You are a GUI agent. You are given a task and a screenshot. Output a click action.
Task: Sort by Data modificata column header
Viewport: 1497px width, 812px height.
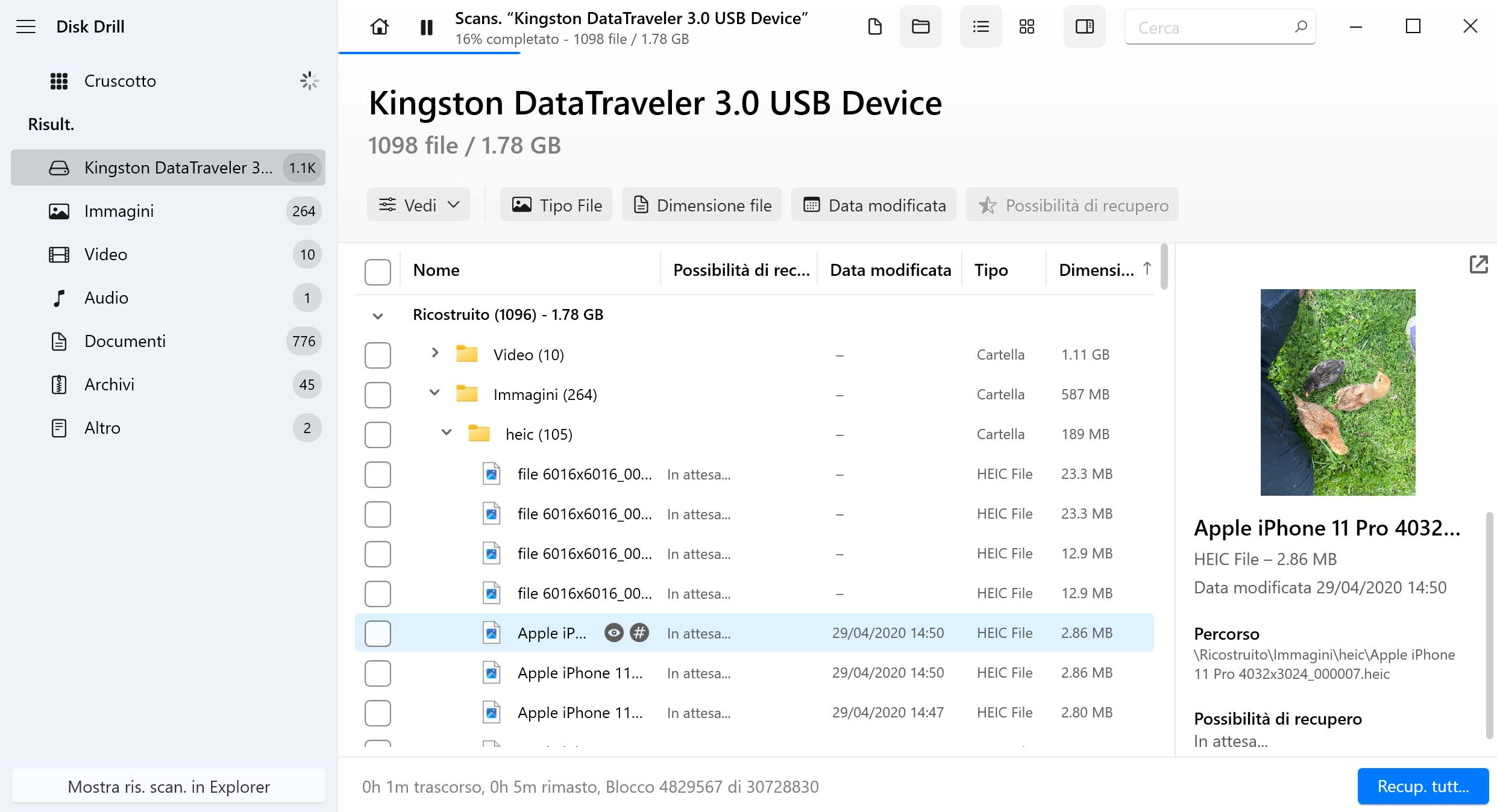pyautogui.click(x=890, y=270)
